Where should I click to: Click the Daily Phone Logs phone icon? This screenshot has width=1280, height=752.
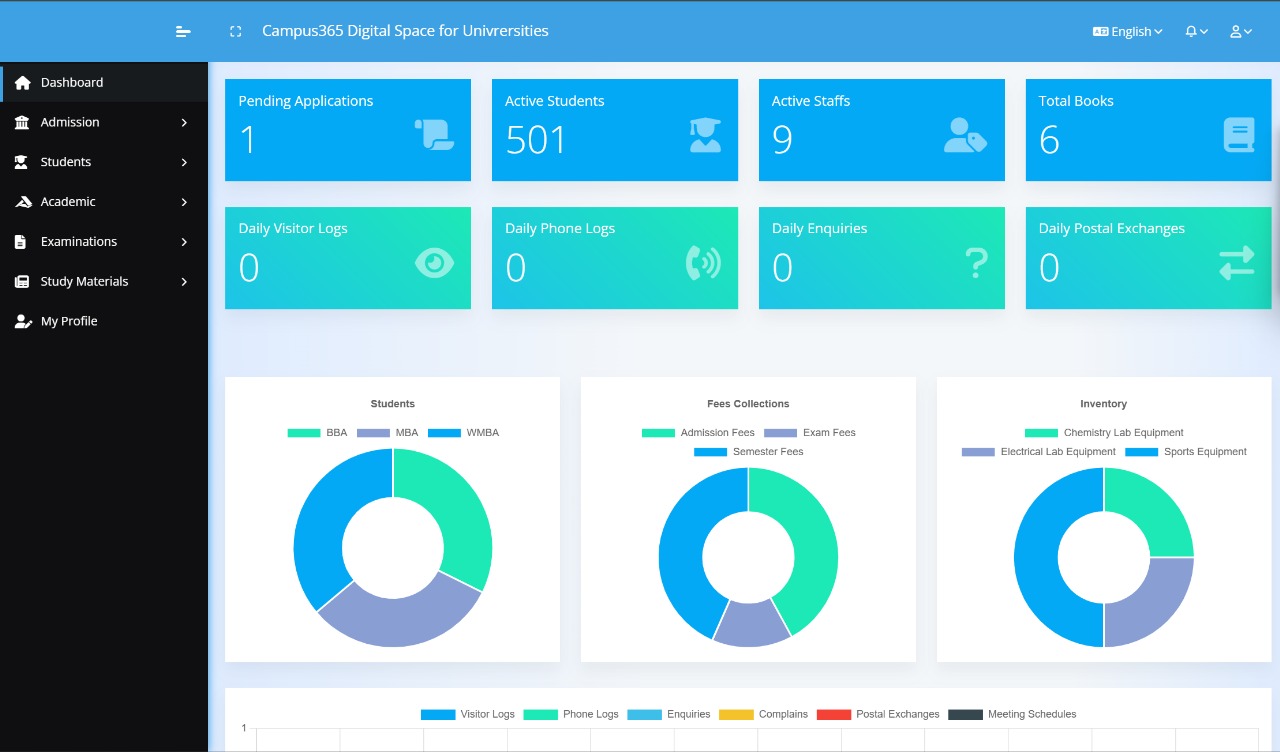pos(703,263)
